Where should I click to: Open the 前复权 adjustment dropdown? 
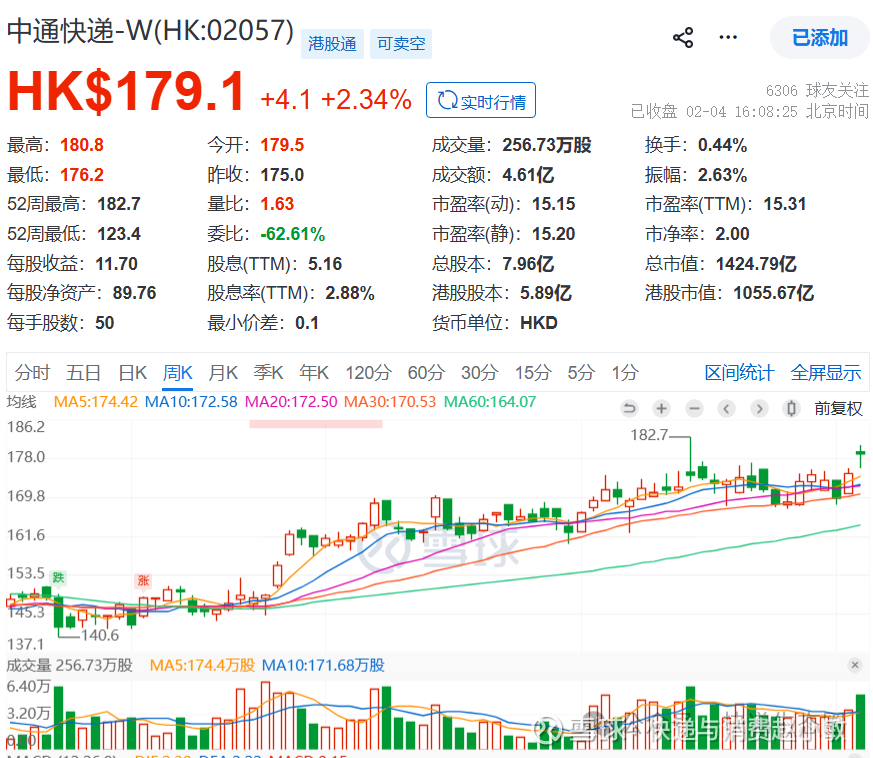tap(838, 409)
